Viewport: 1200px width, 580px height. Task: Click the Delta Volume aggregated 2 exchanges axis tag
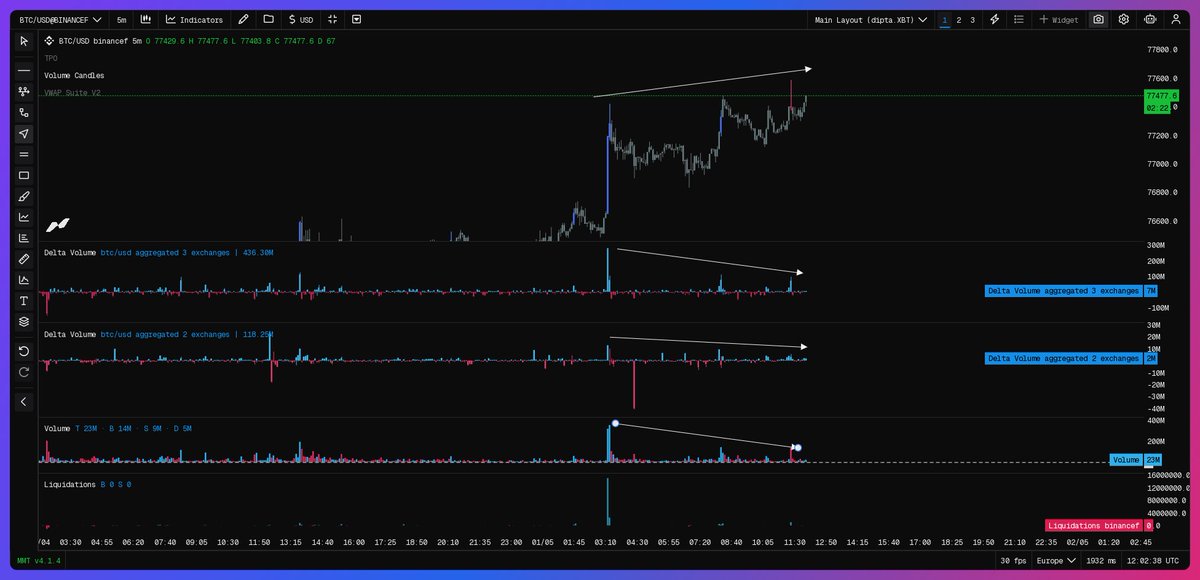1071,358
